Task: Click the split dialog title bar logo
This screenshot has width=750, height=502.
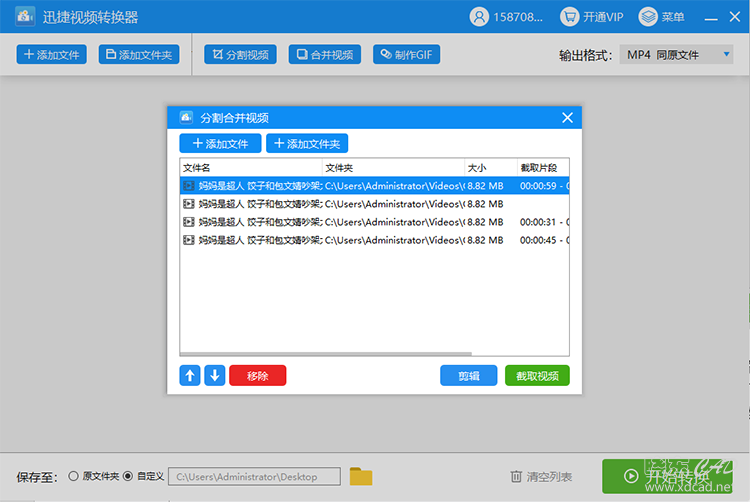Action: [186, 117]
